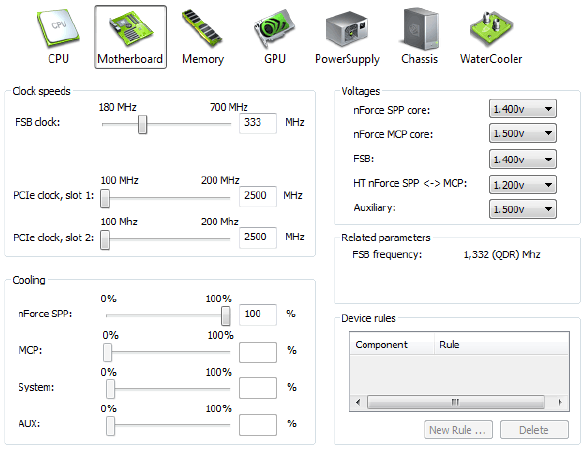This screenshot has height=450, width=585.
Task: Click the nForce SPP cooling slider handle
Action: pyautogui.click(x=225, y=316)
